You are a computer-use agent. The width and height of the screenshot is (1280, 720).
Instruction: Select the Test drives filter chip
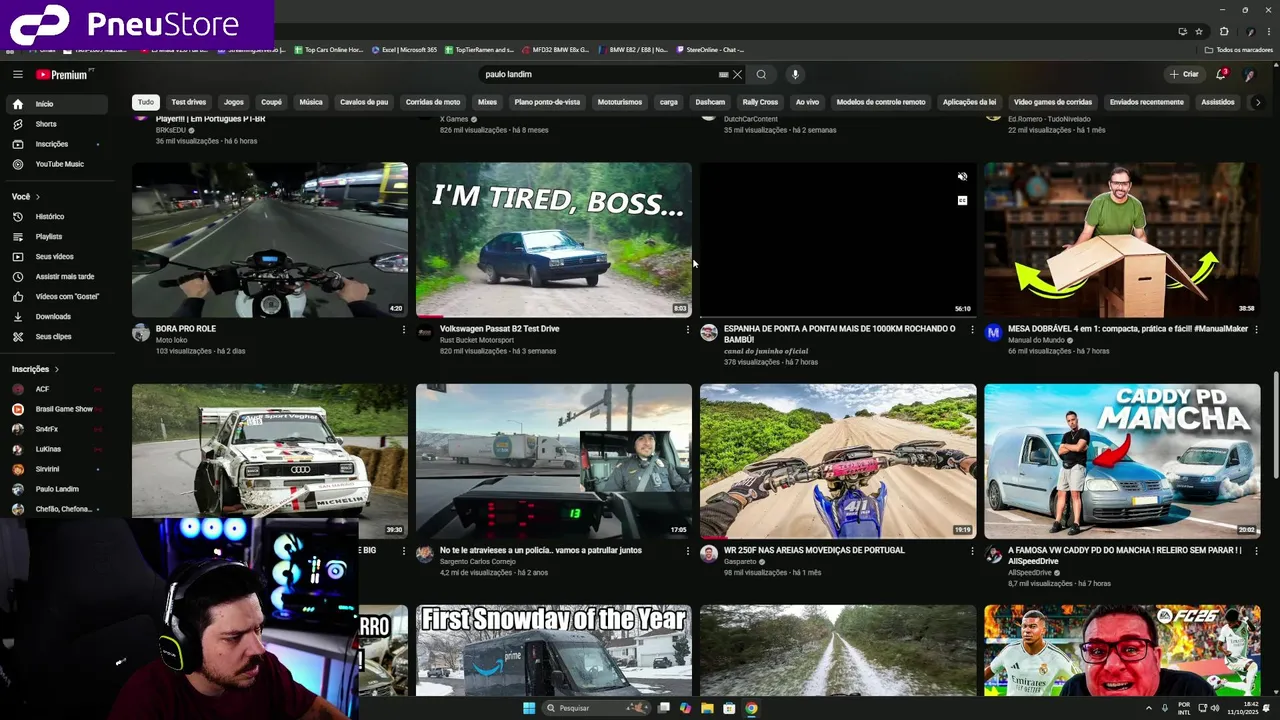188,102
